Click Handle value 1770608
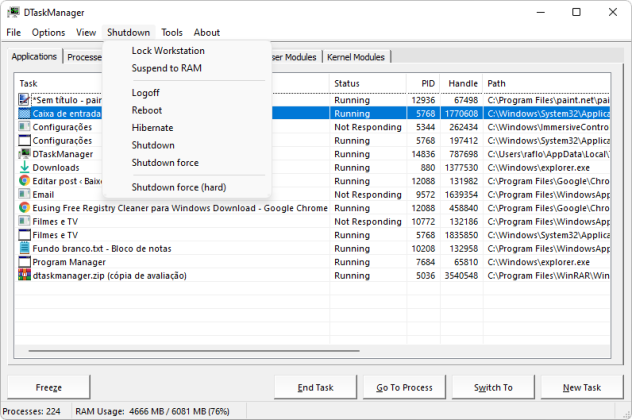Viewport: 632px width, 420px height. tap(462, 114)
